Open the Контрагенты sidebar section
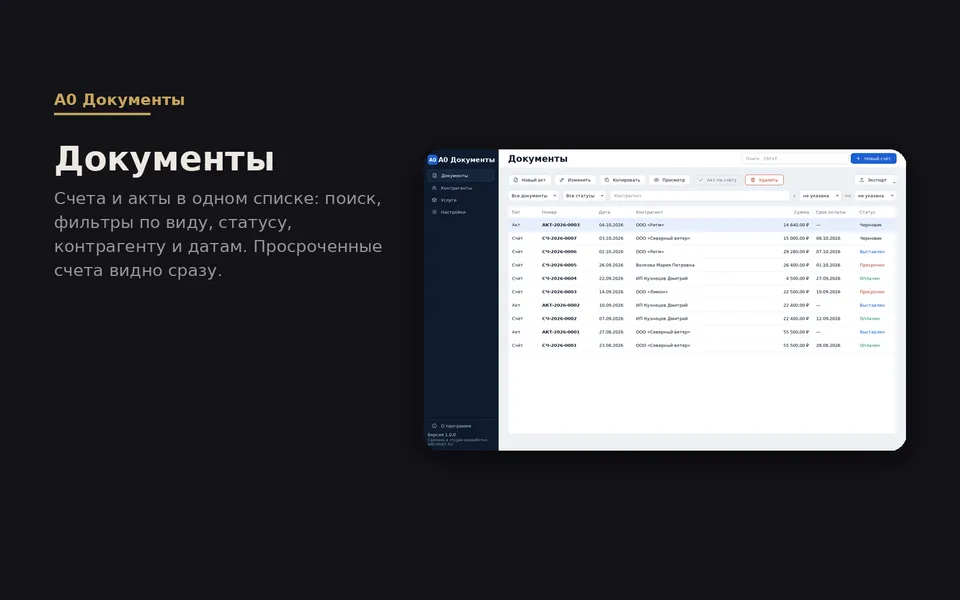Viewport: 960px width, 600px height. click(461, 188)
